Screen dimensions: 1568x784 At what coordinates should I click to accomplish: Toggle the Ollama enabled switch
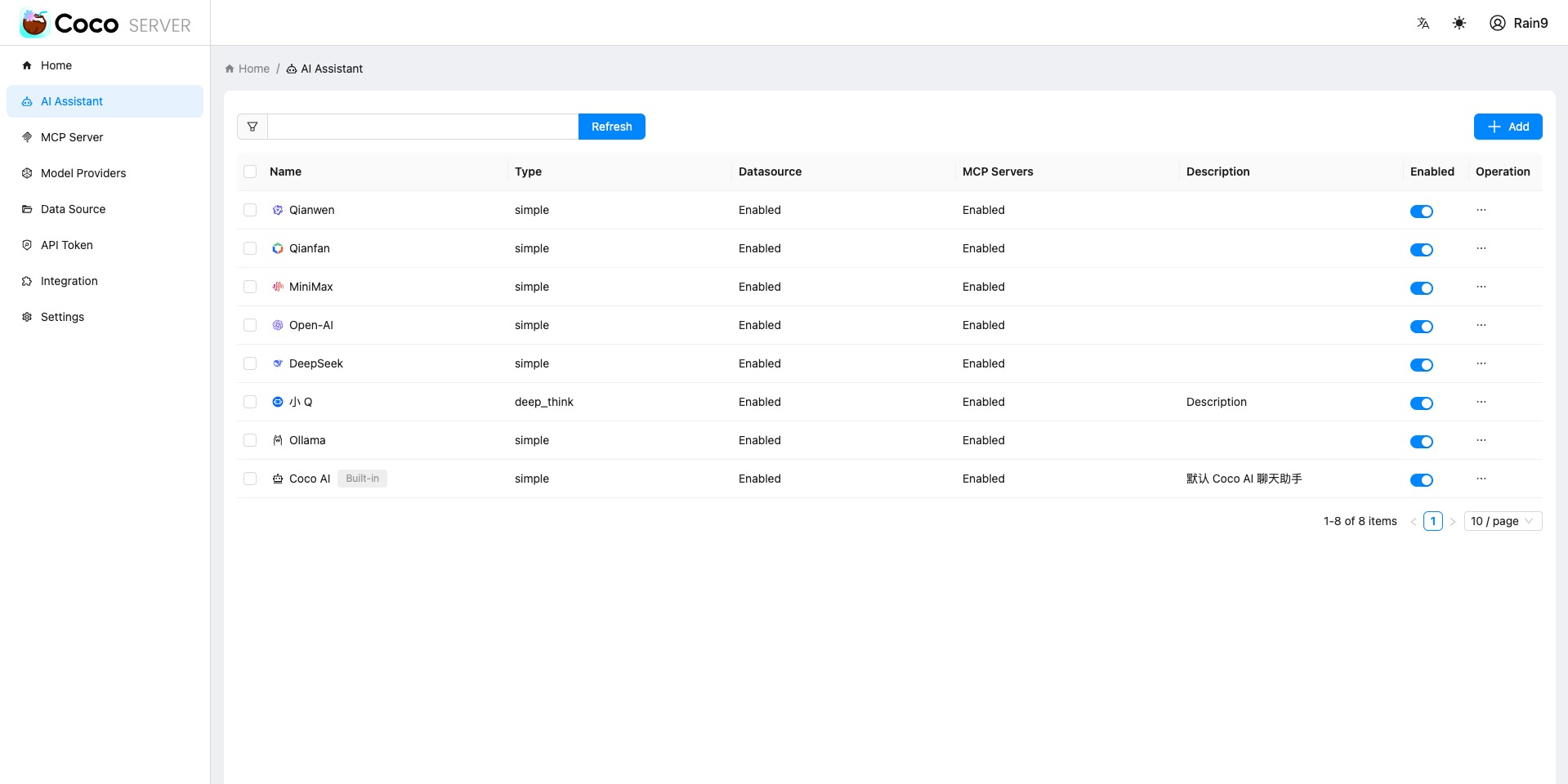point(1422,442)
